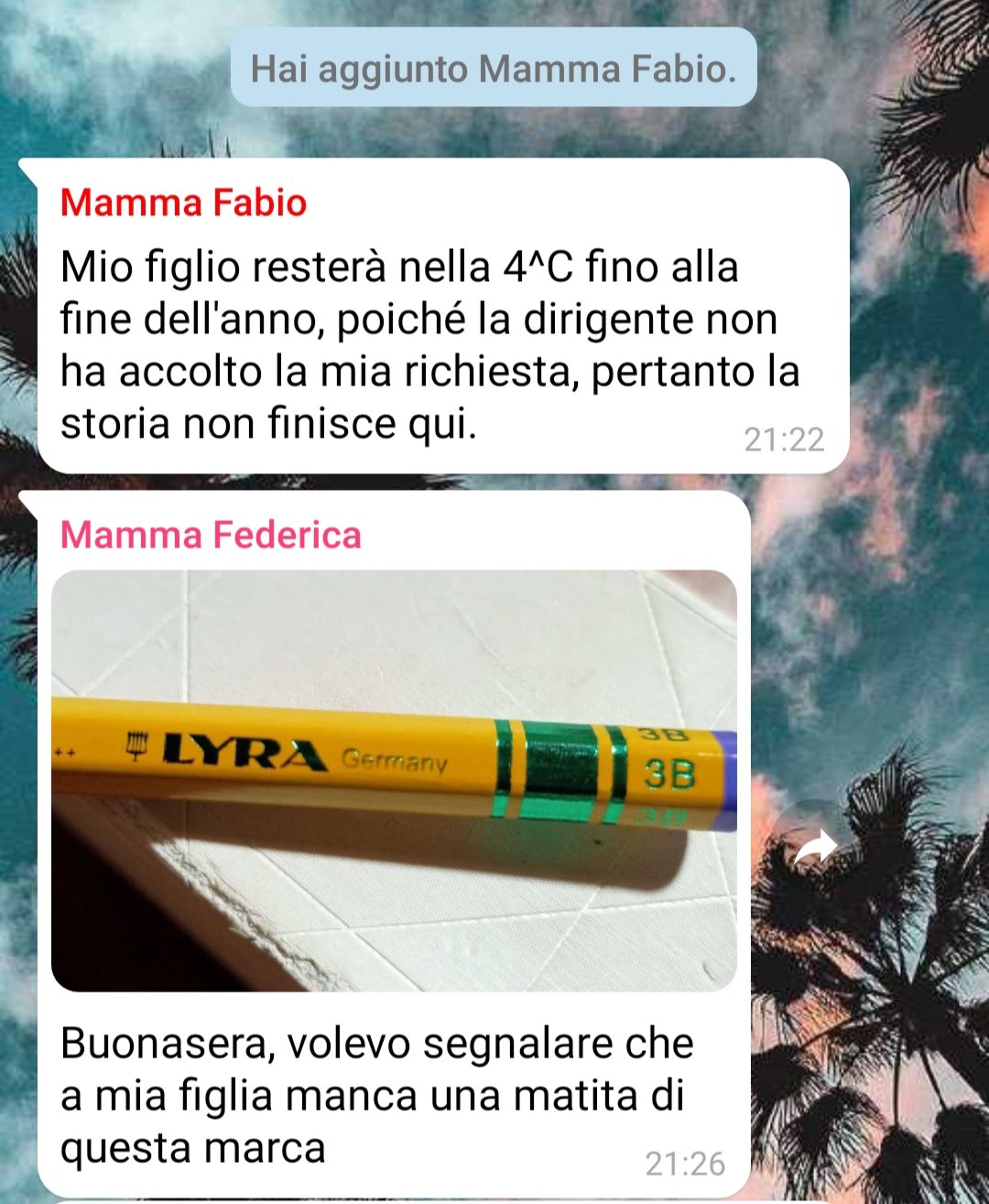Screen dimensions: 989x1204
Task: Tap the green band on the pencil photo
Action: point(560,770)
